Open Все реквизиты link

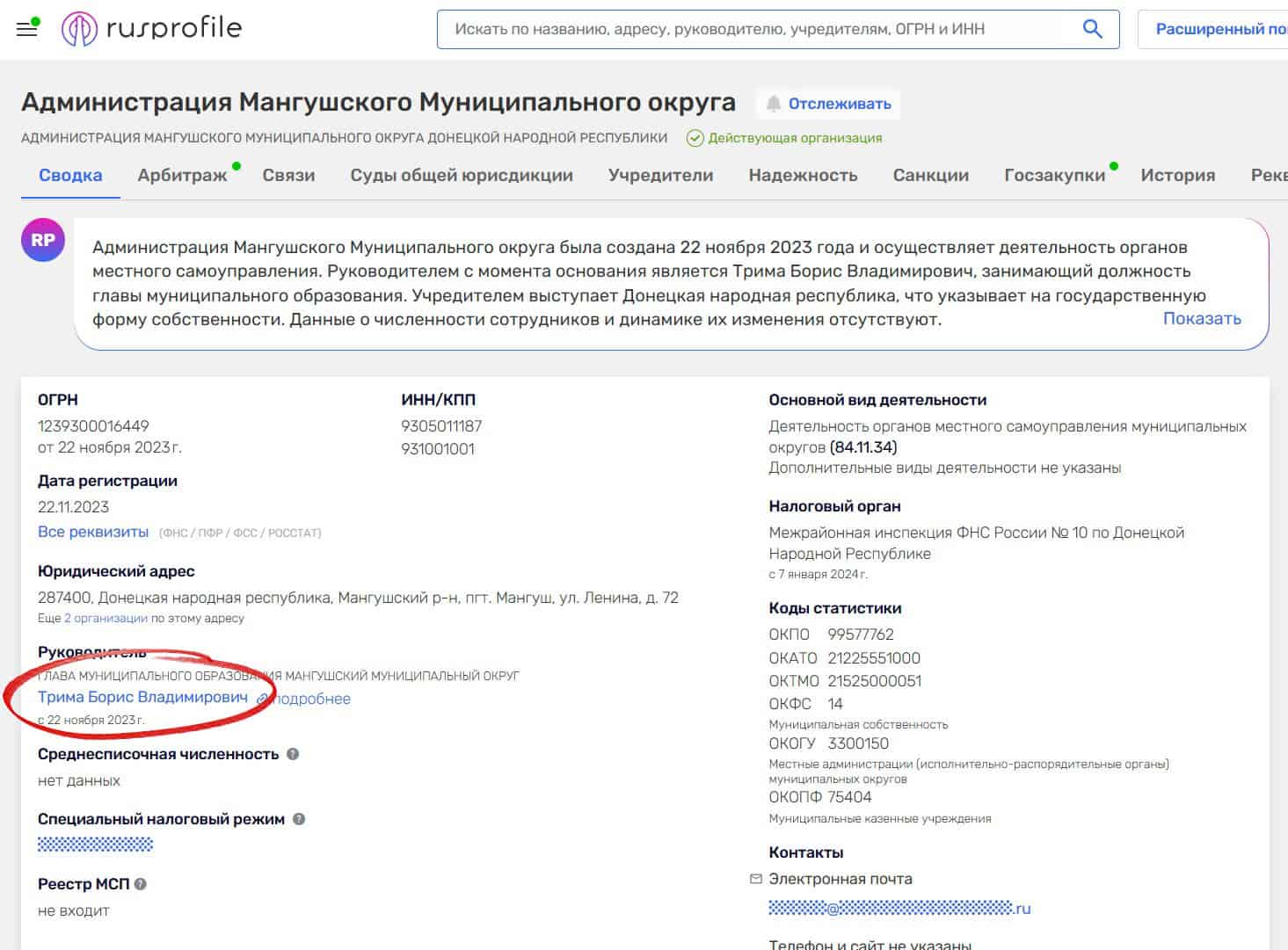click(x=93, y=532)
